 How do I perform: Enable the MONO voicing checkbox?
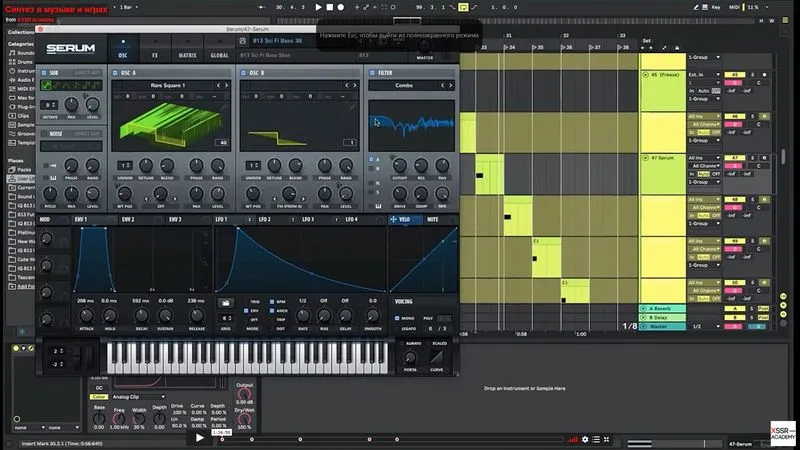click(x=397, y=318)
